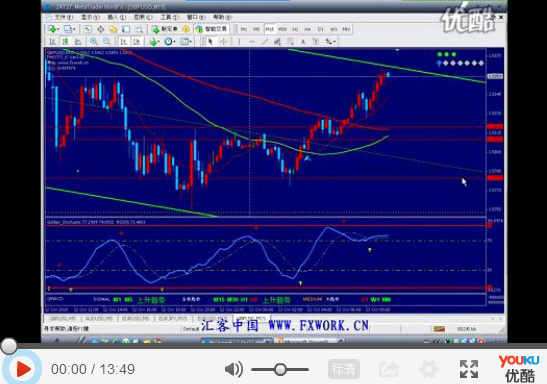
Task: Open the player settings gear
Action: pos(429,369)
